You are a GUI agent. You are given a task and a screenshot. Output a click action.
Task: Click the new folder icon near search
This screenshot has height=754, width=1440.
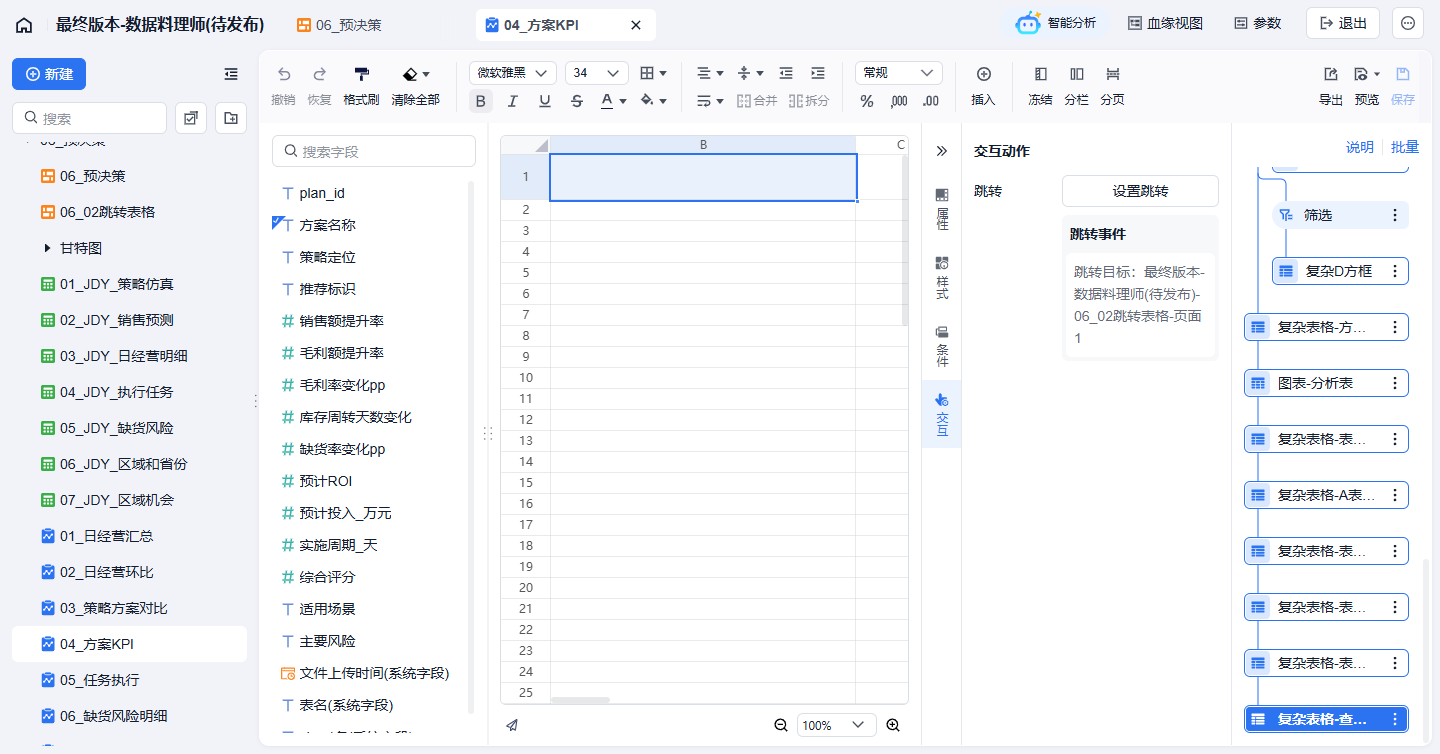click(231, 118)
